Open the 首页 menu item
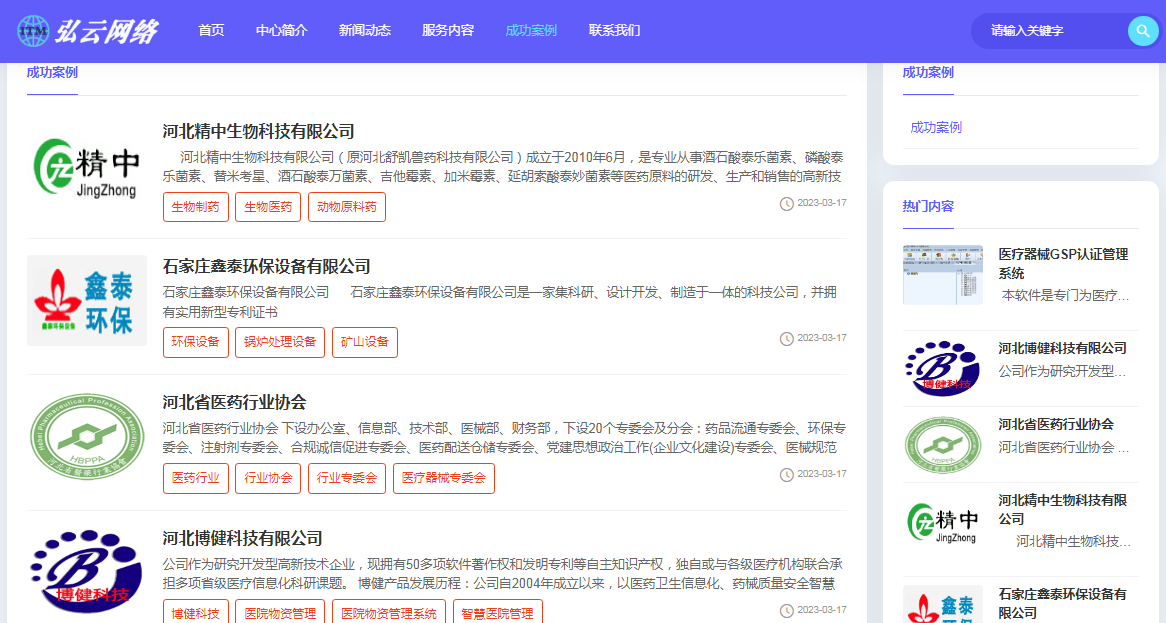This screenshot has width=1166, height=623. pos(211,30)
